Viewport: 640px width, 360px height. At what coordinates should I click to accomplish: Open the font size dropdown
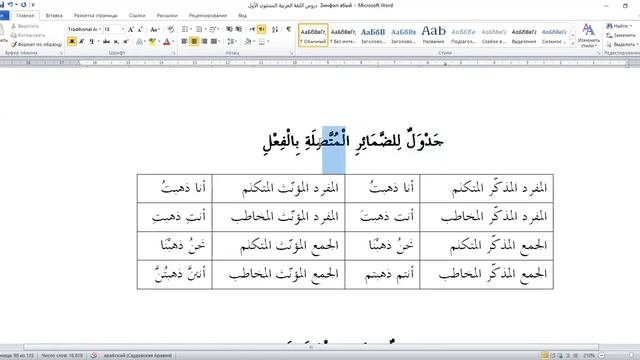pos(123,29)
